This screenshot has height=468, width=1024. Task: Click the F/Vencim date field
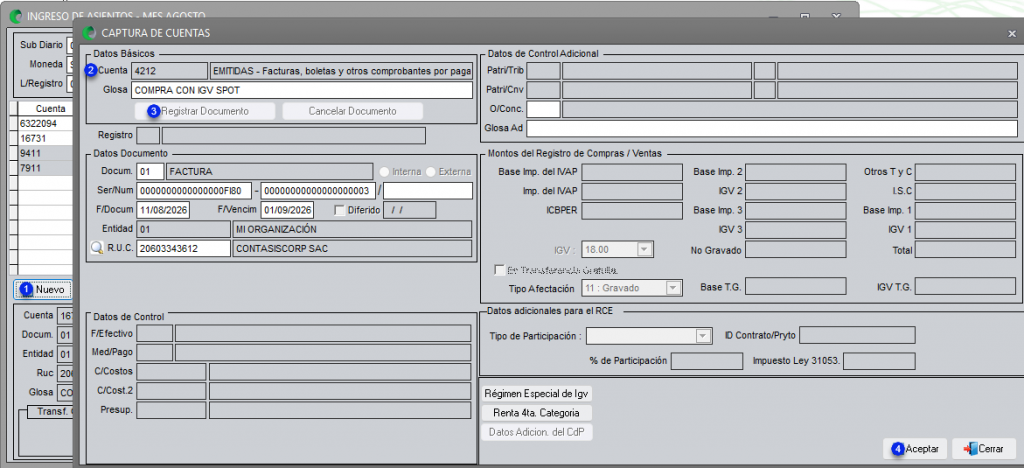287,210
